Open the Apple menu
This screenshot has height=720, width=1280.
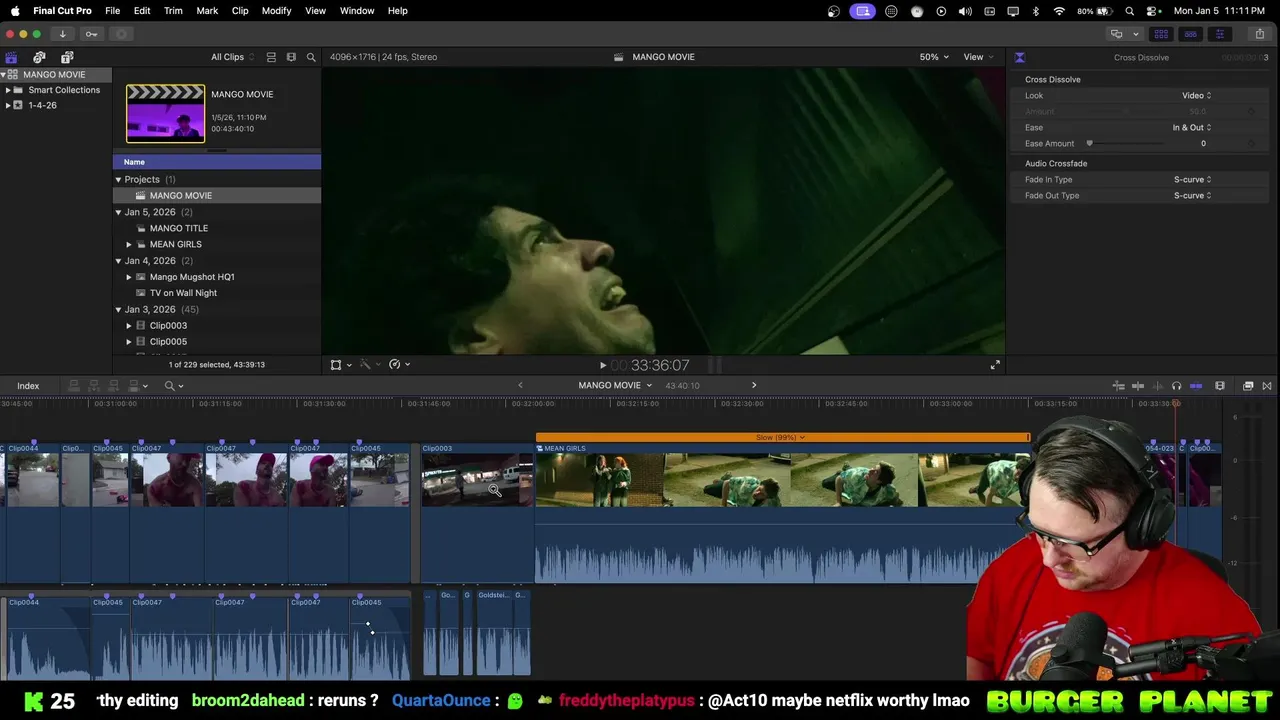pos(15,11)
